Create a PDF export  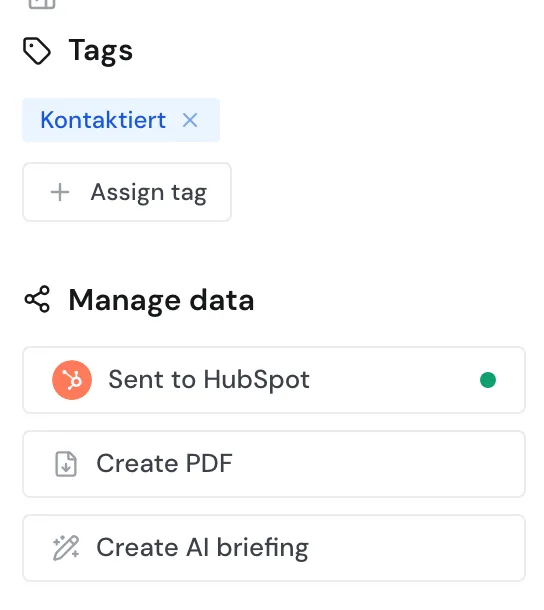pyautogui.click(x=274, y=464)
